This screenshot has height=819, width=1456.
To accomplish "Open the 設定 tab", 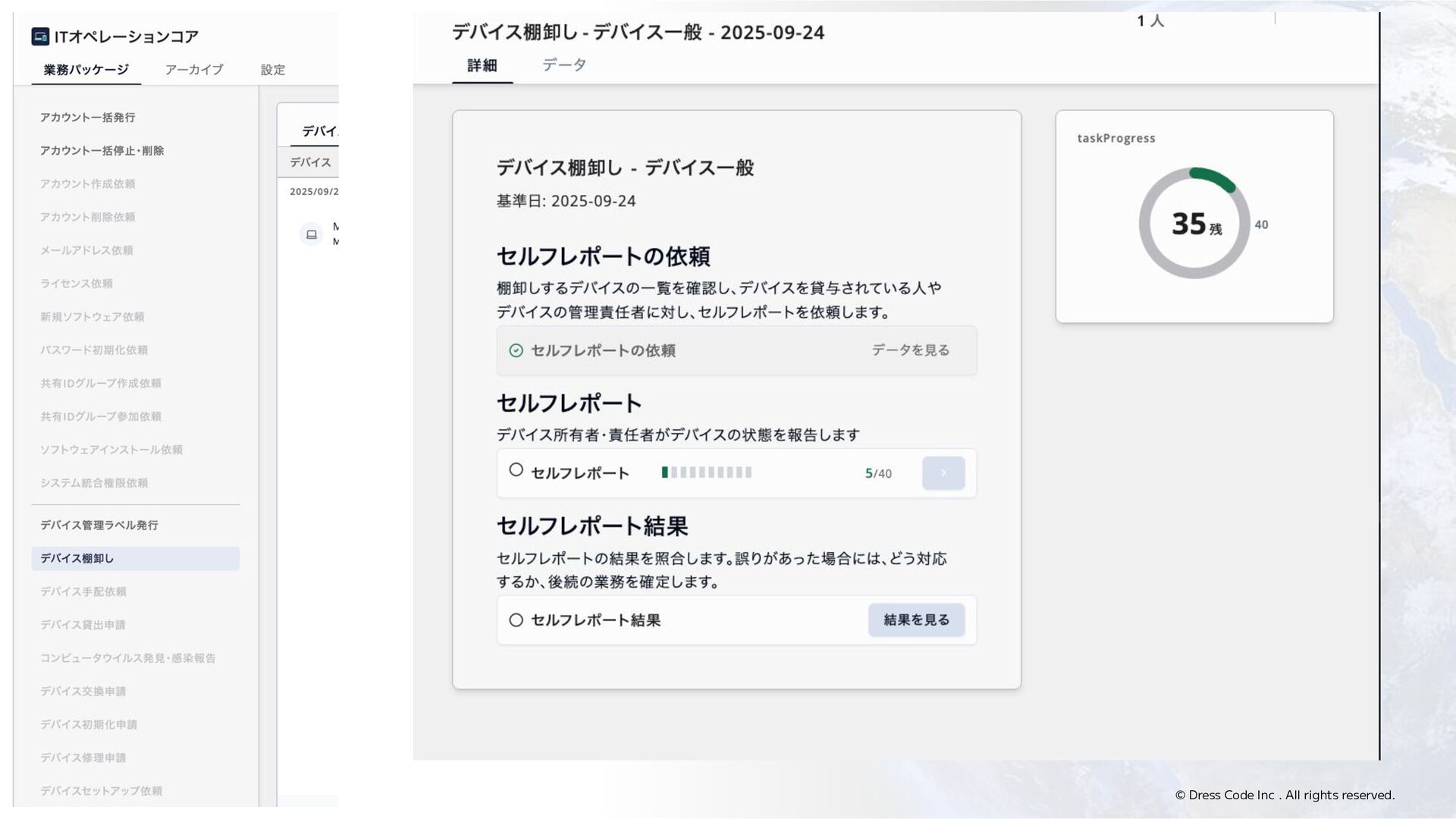I will 272,70.
